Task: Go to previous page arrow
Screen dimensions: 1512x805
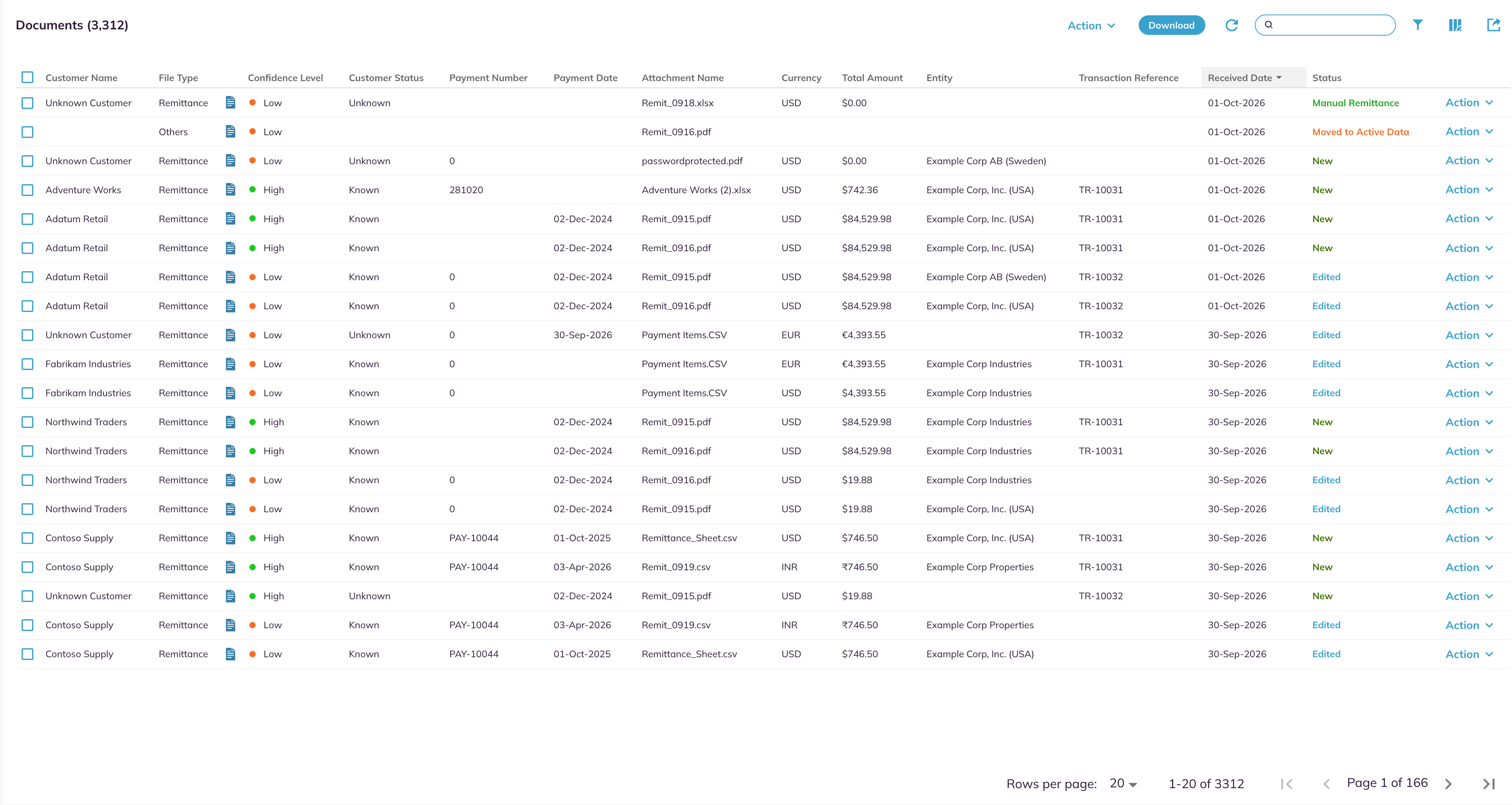Action: pyautogui.click(x=1327, y=784)
